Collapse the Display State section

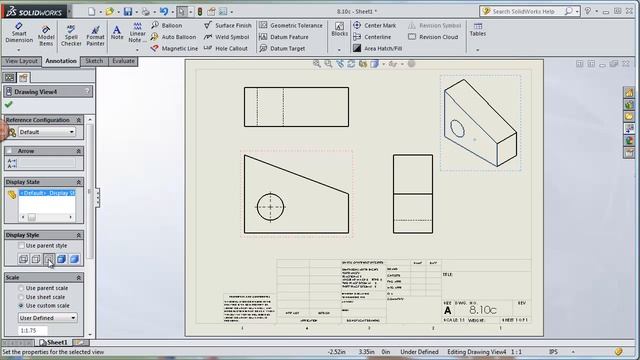click(78, 182)
